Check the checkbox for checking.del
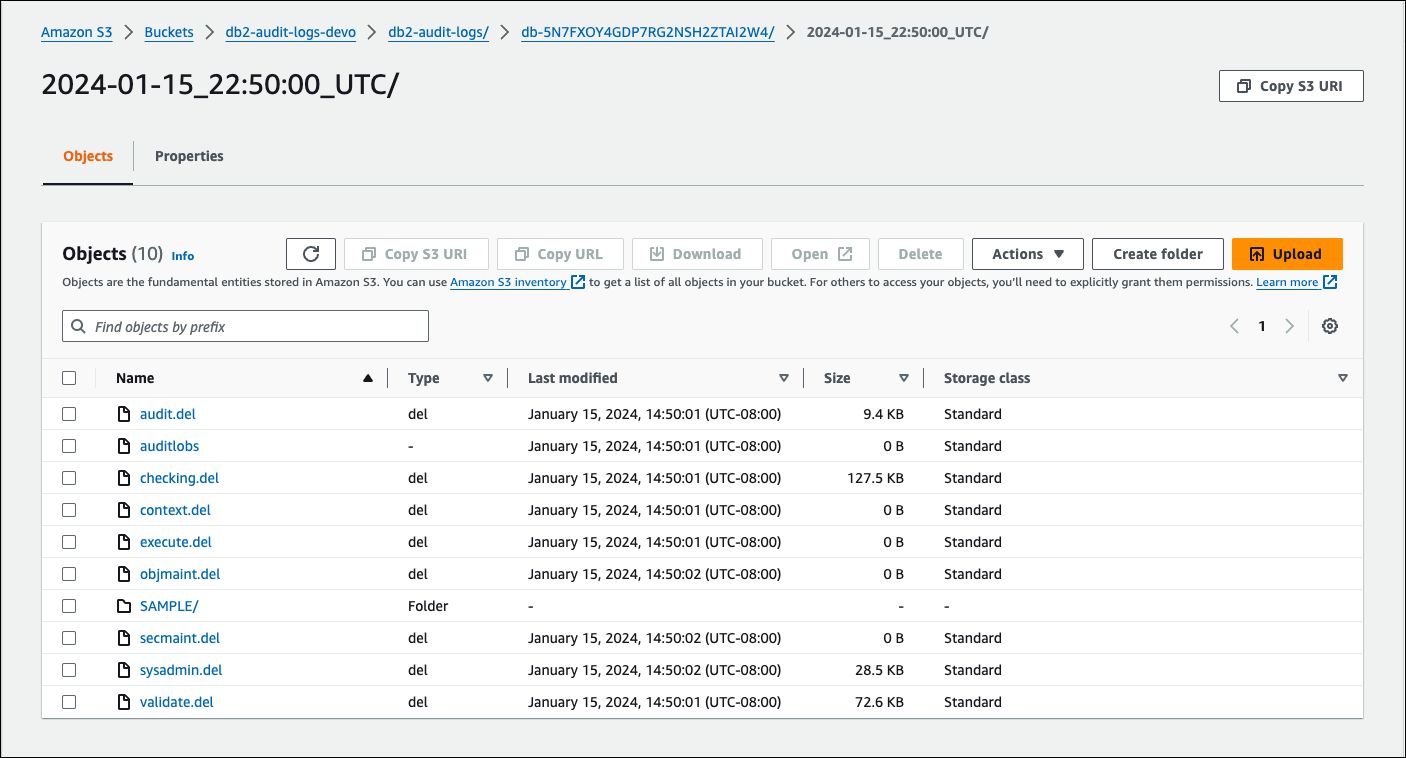The image size is (1406, 758). (69, 477)
